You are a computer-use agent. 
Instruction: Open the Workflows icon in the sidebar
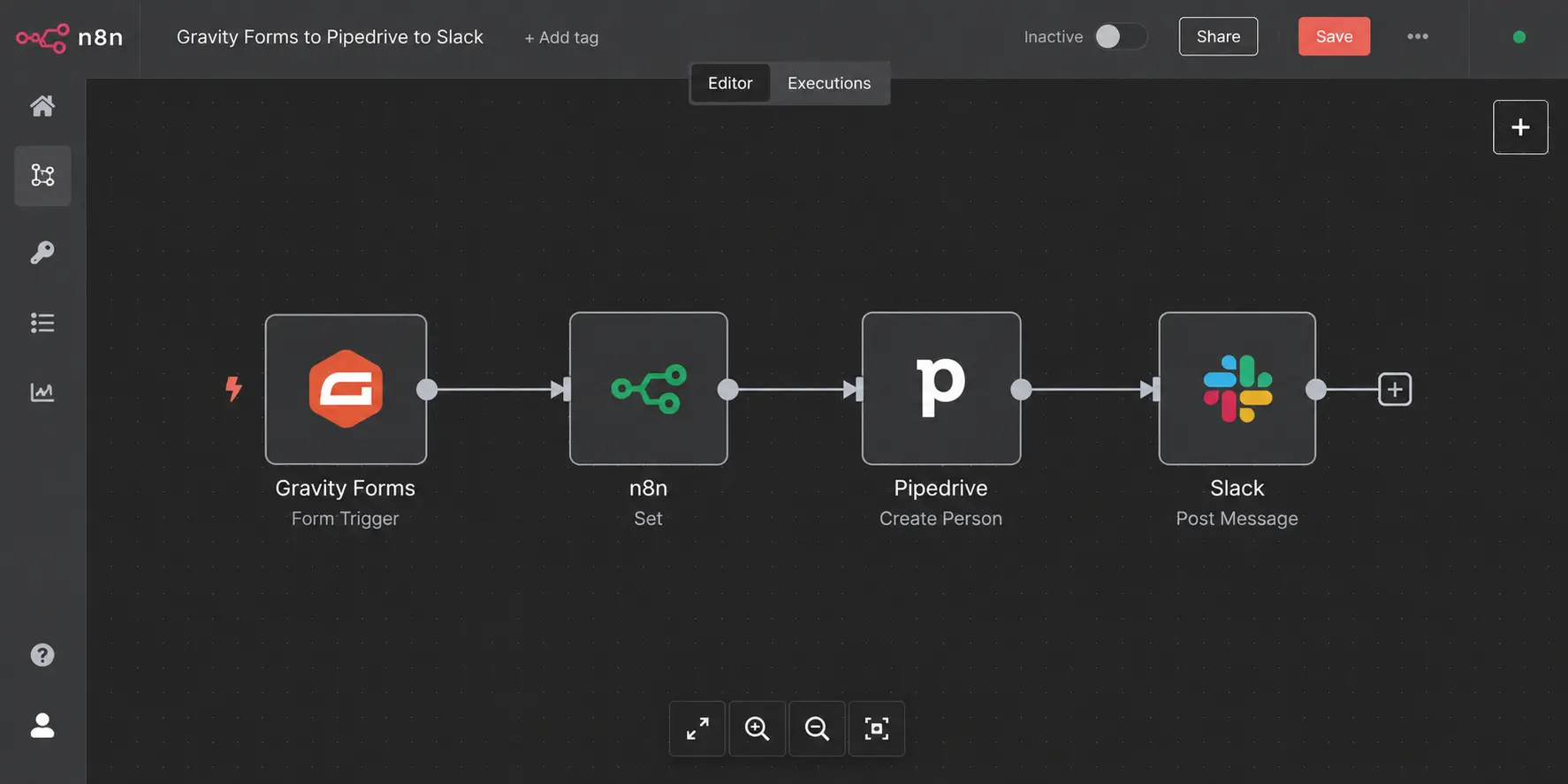click(x=42, y=175)
